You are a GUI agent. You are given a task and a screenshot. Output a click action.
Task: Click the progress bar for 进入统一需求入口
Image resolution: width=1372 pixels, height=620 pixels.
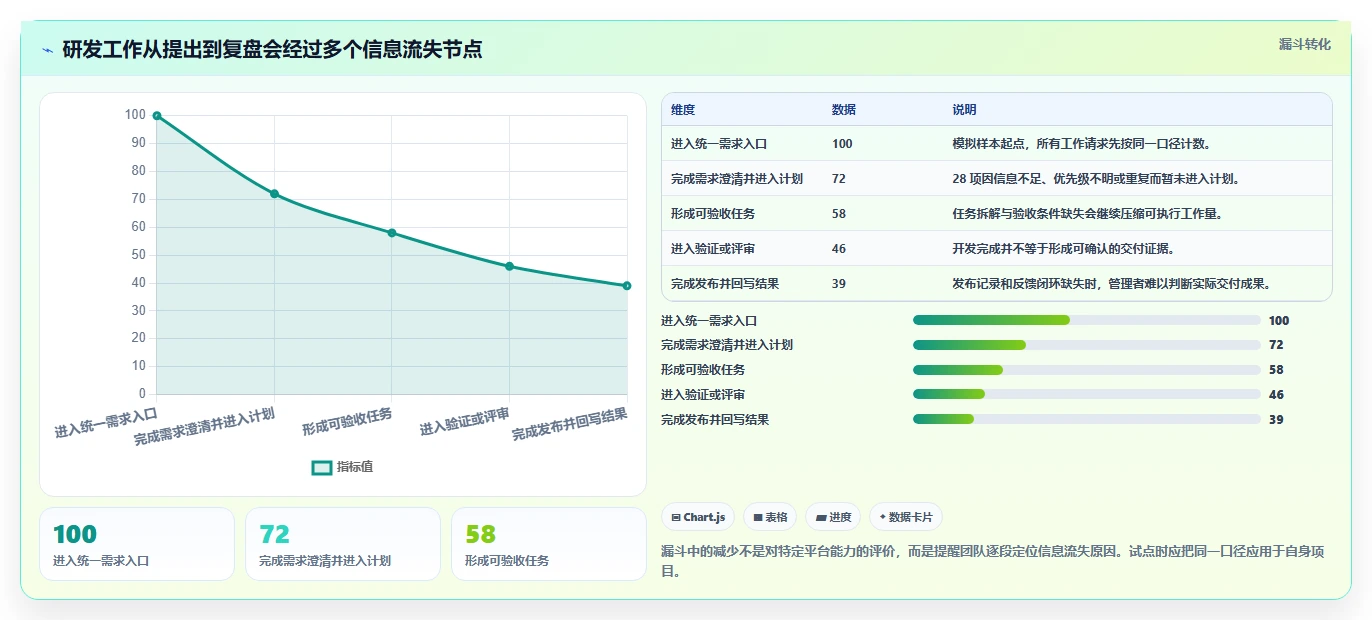pos(1086,320)
